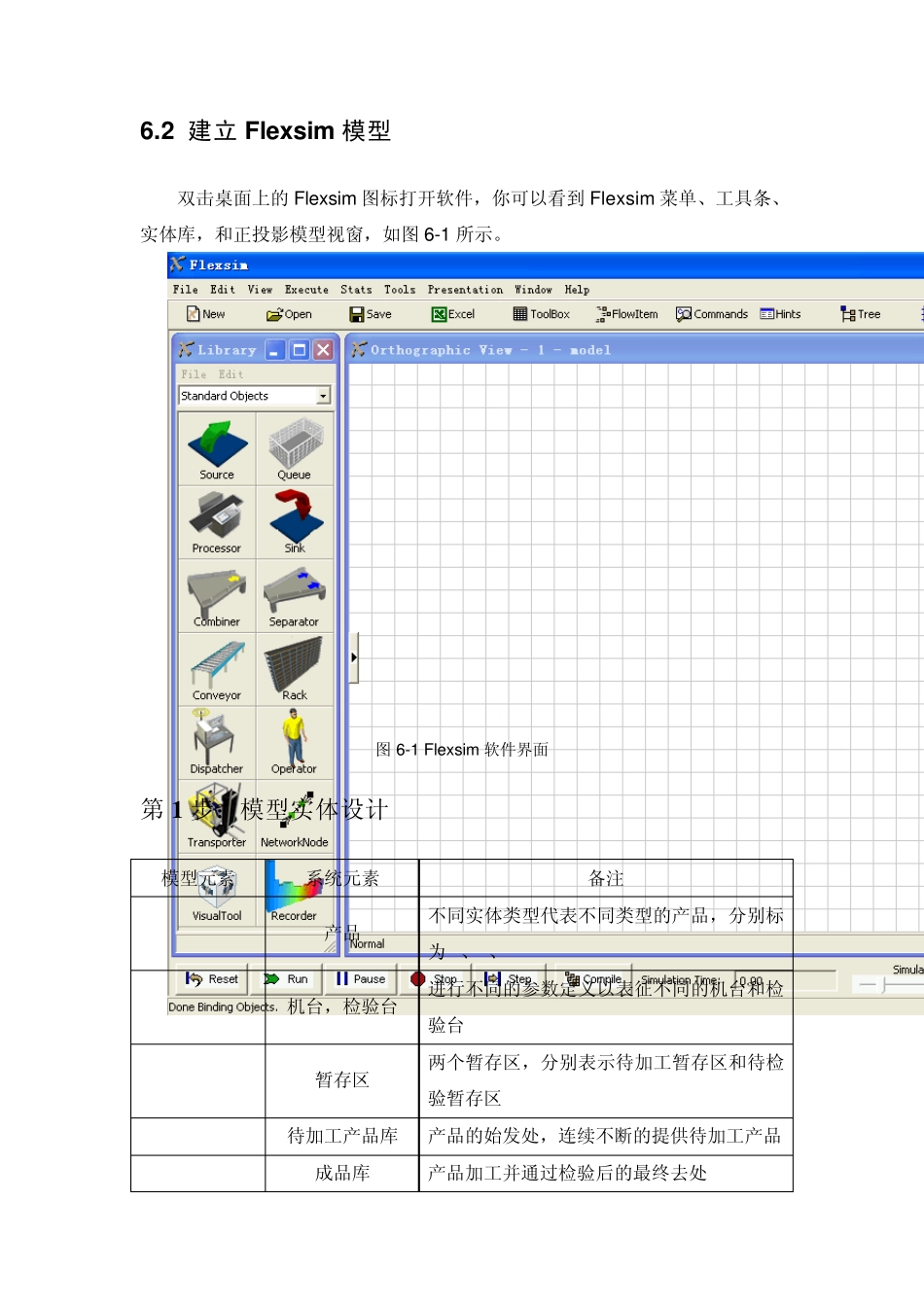Open the Library panel File menu
The height and width of the screenshot is (1307, 924).
coord(194,374)
